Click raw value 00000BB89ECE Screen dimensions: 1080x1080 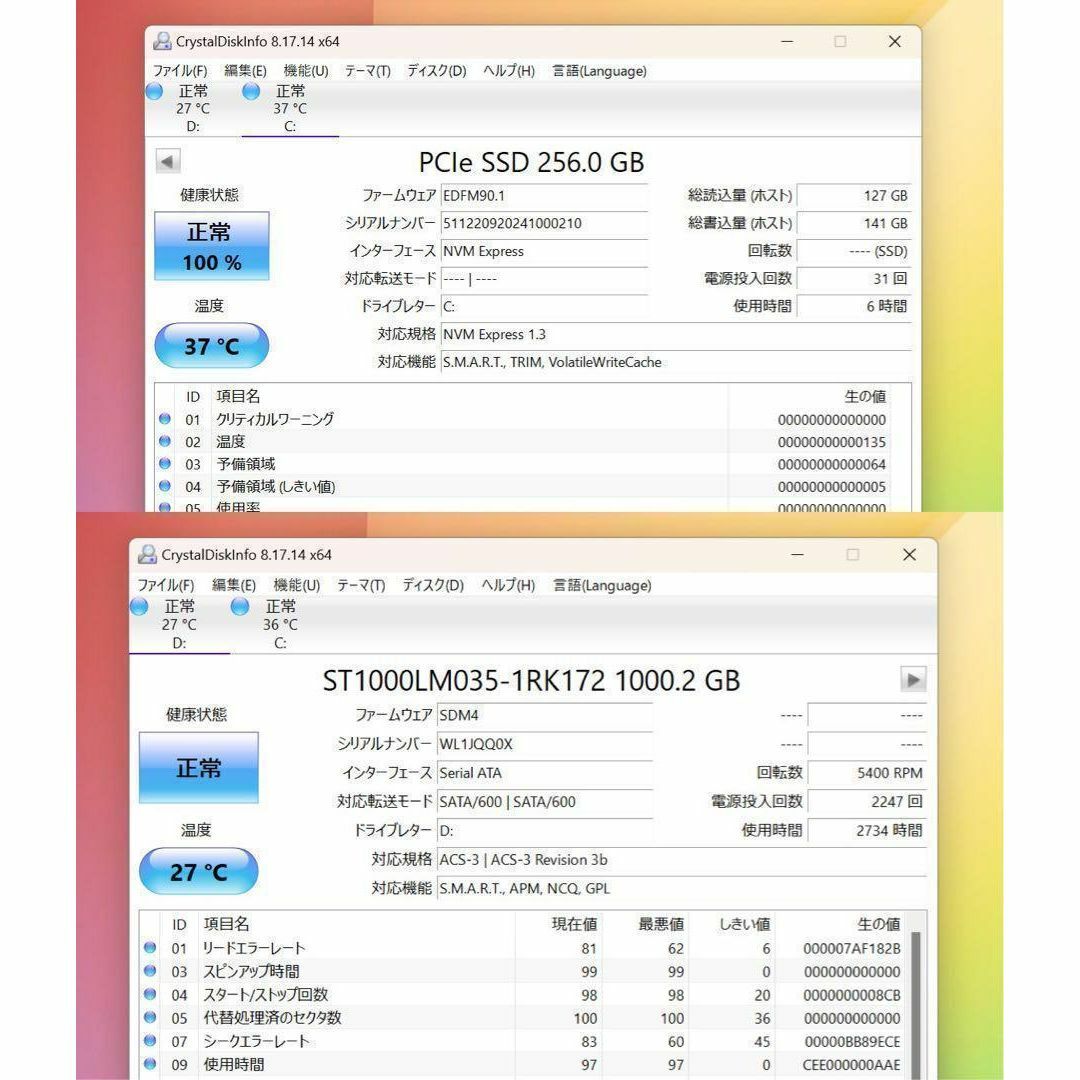click(852, 1041)
